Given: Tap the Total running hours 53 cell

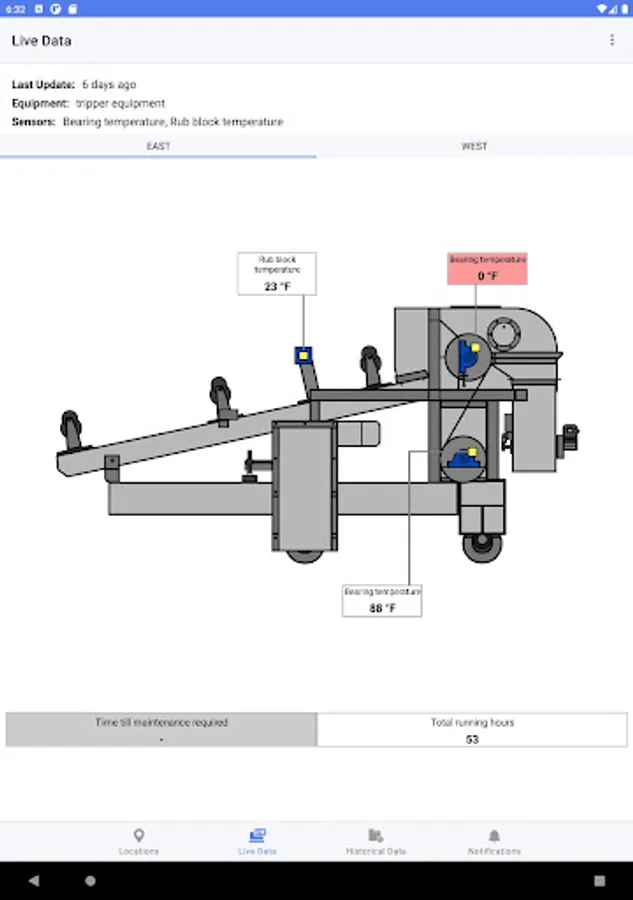Looking at the screenshot, I should click(472, 730).
